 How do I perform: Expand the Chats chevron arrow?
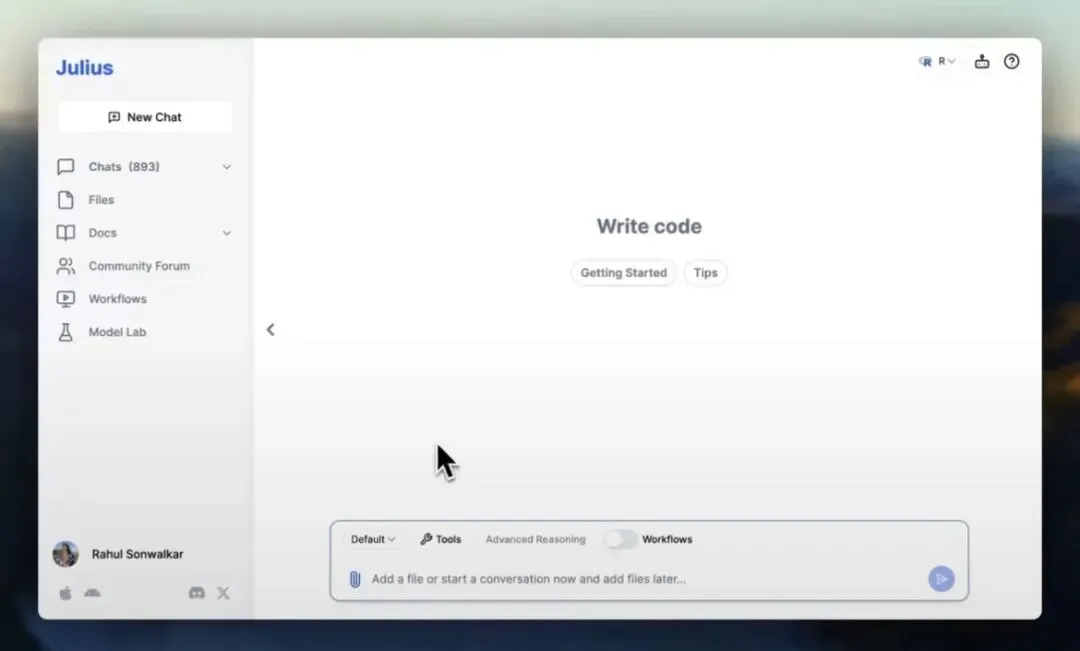[x=227, y=167]
